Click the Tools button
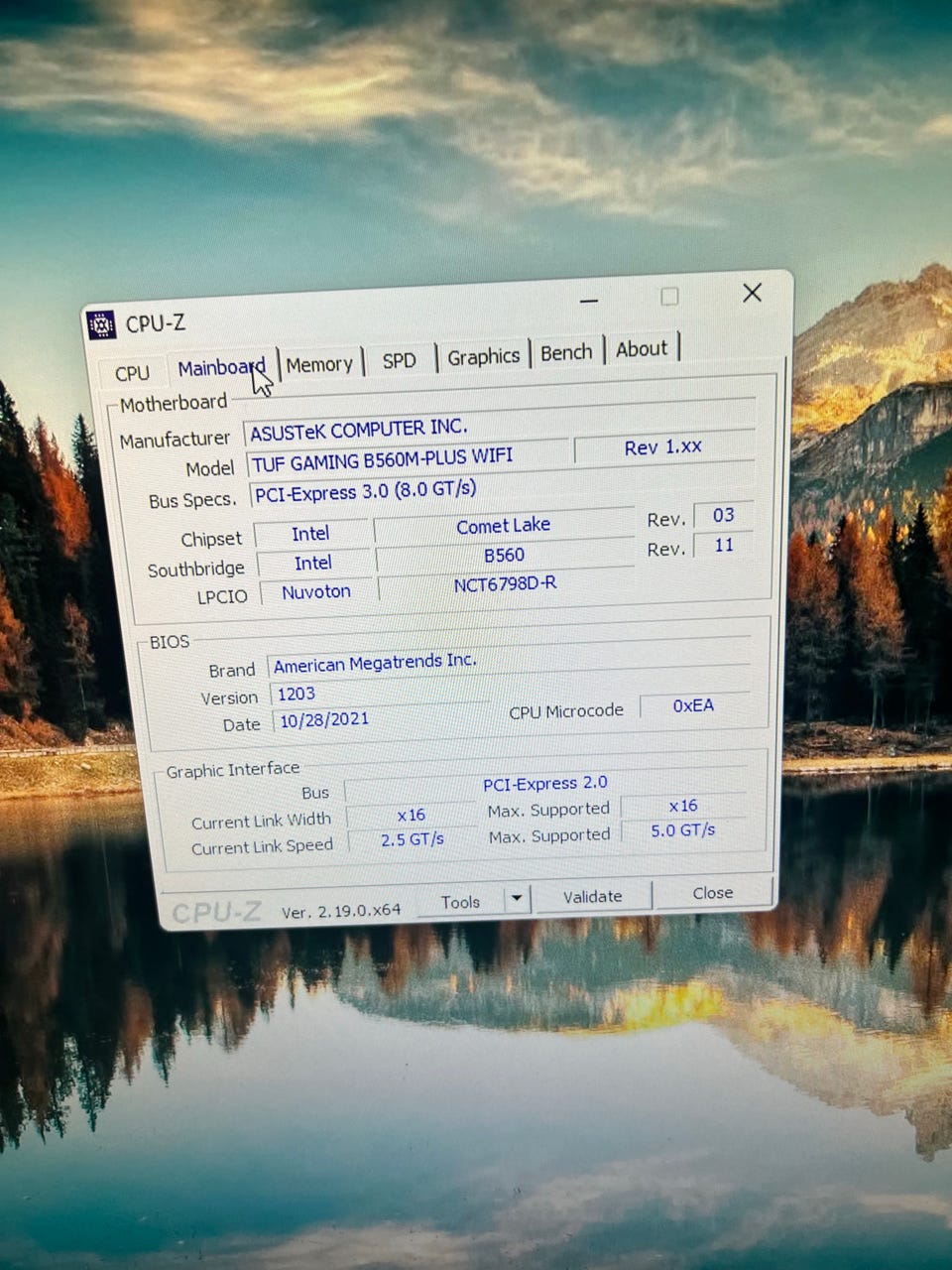This screenshot has width=952, height=1270. coord(460,902)
